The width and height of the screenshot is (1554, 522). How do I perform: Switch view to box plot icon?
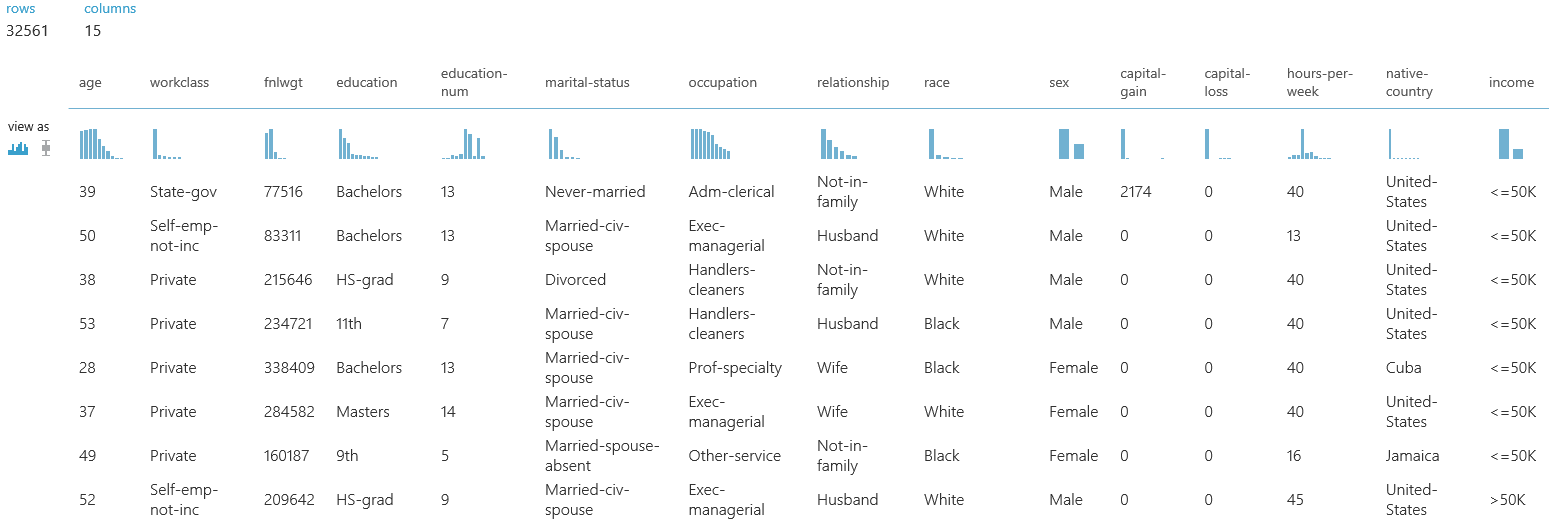pyautogui.click(x=45, y=149)
